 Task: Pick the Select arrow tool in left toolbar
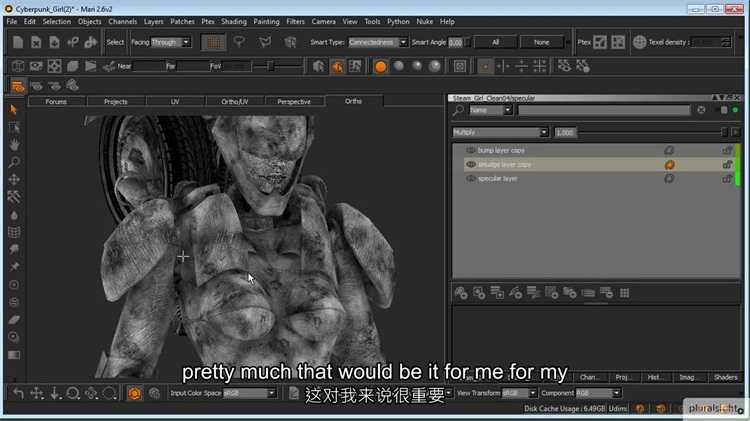[14, 110]
